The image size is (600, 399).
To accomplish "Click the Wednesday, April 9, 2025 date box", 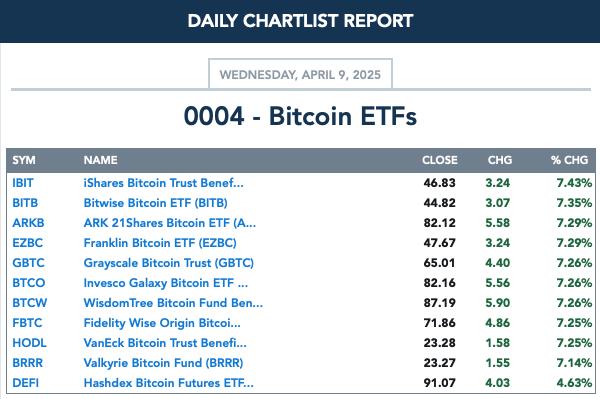I will (300, 74).
